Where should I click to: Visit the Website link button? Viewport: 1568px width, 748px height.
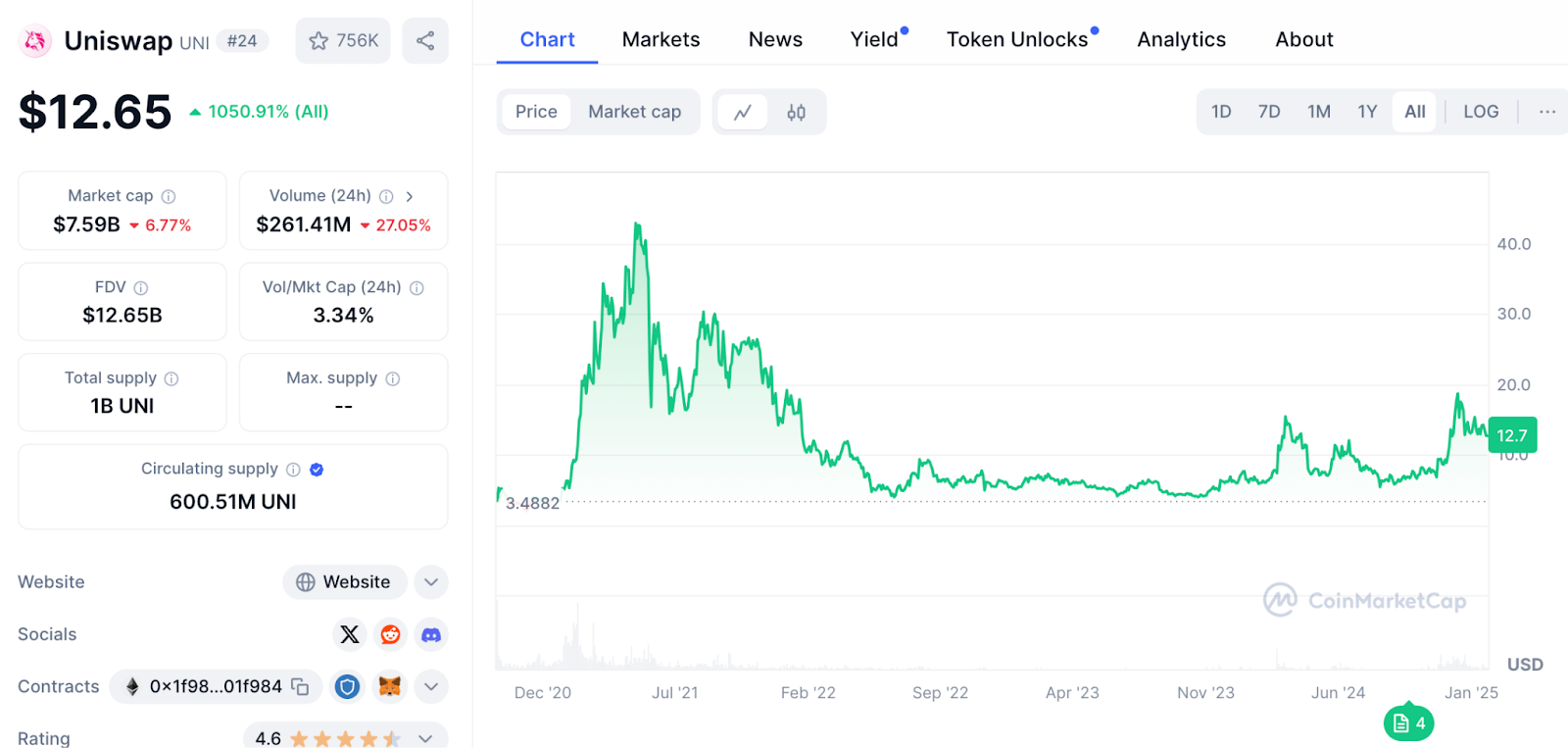pos(345,582)
